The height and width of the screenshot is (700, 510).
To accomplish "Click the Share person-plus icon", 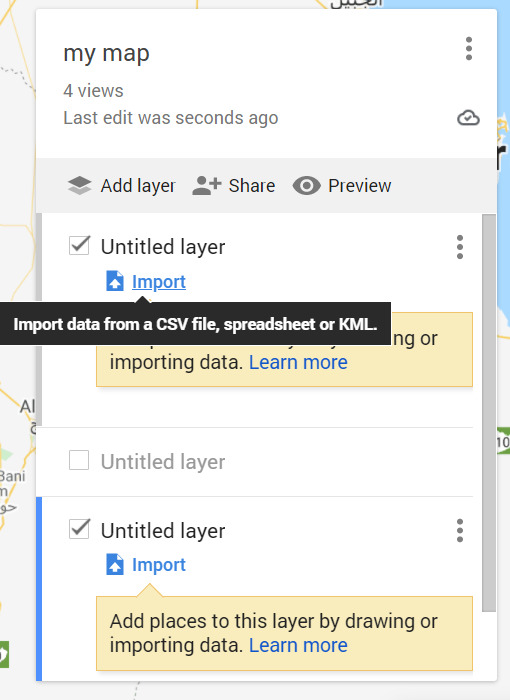I will 206,186.
